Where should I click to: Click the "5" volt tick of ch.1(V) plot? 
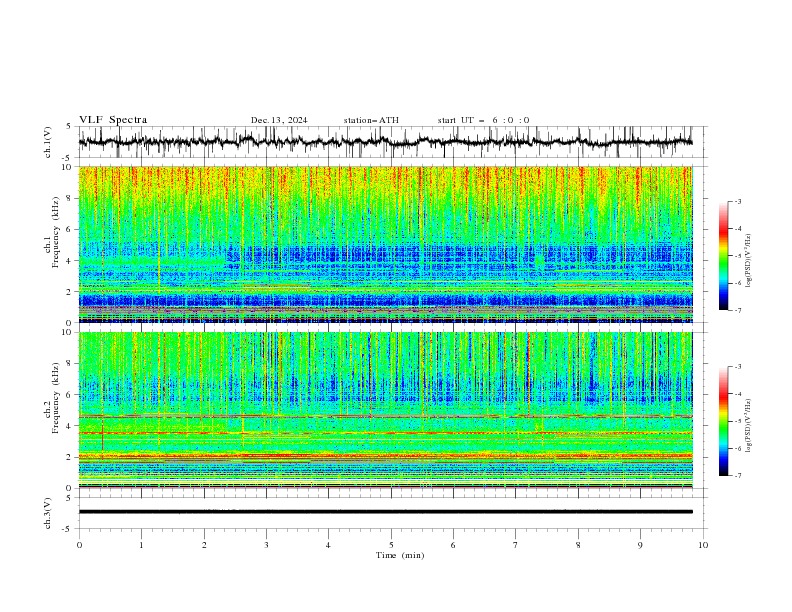pyautogui.click(x=69, y=127)
